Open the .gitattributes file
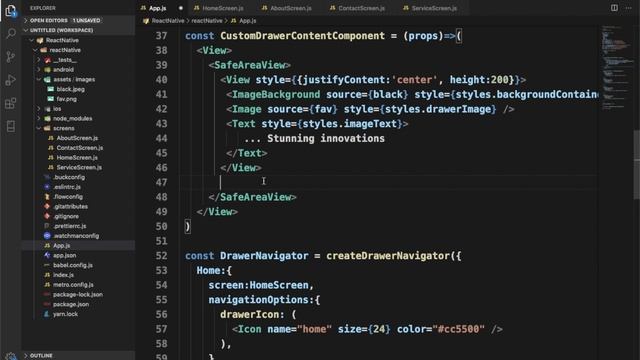The height and width of the screenshot is (360, 640). click(x=71, y=207)
